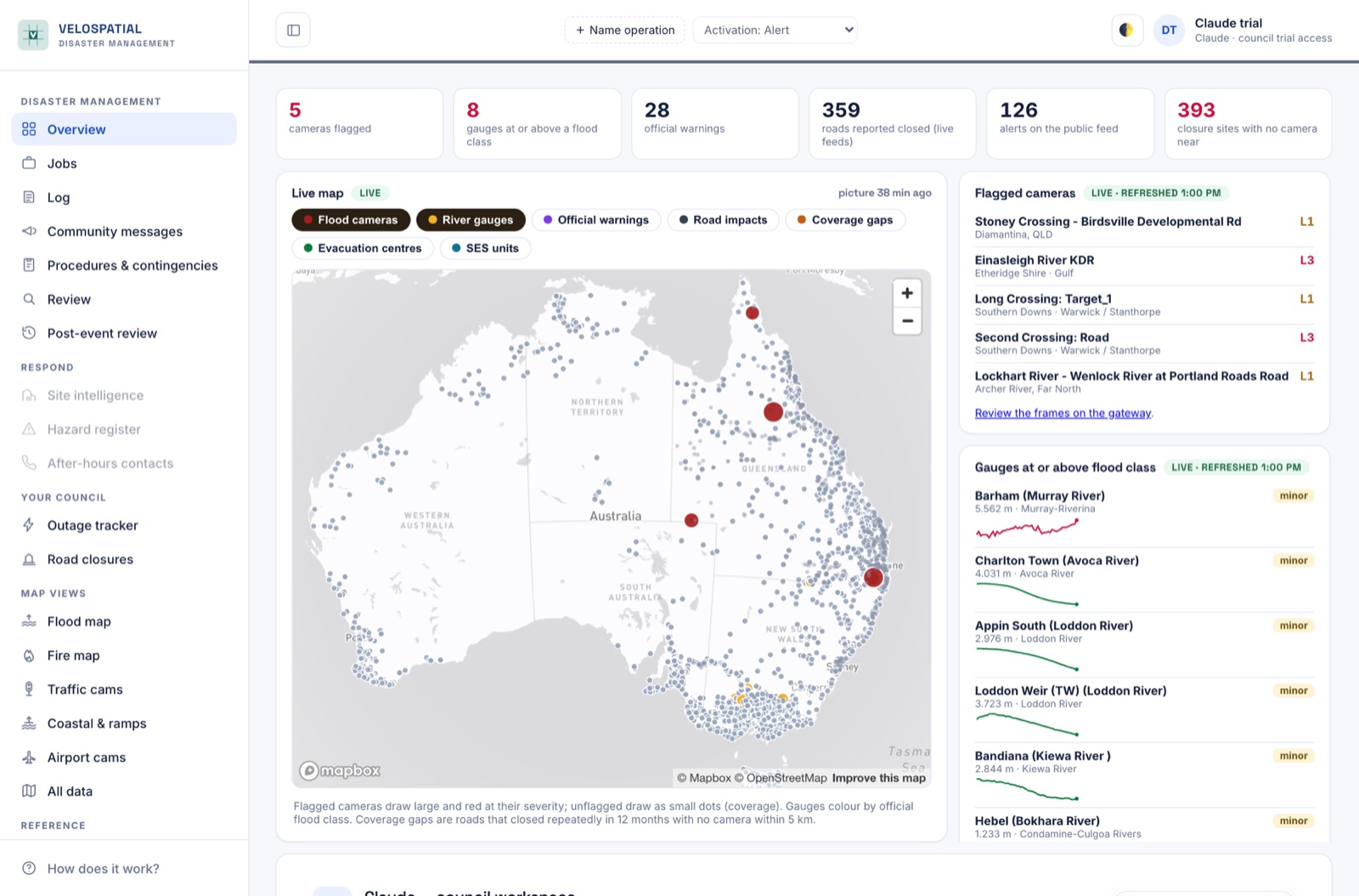Click the Road closures icon
The width and height of the screenshot is (1359, 896).
pyautogui.click(x=29, y=559)
